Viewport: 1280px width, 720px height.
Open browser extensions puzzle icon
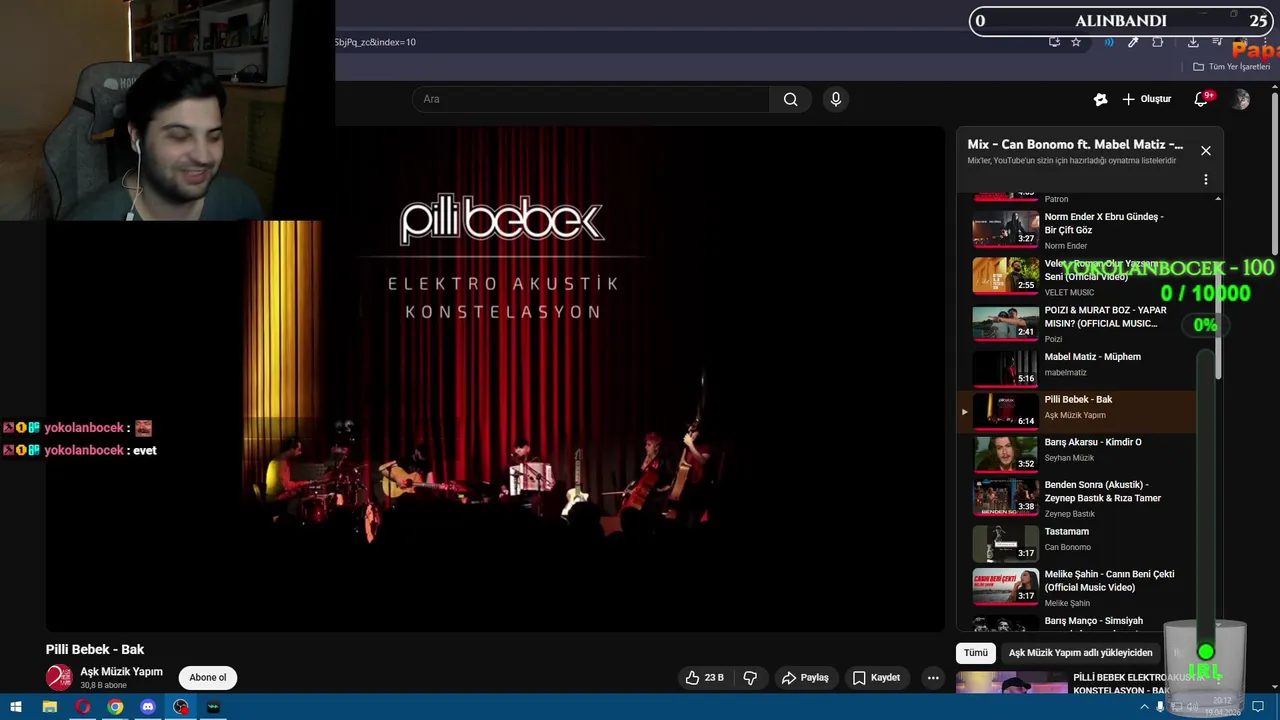pyautogui.click(x=1158, y=42)
